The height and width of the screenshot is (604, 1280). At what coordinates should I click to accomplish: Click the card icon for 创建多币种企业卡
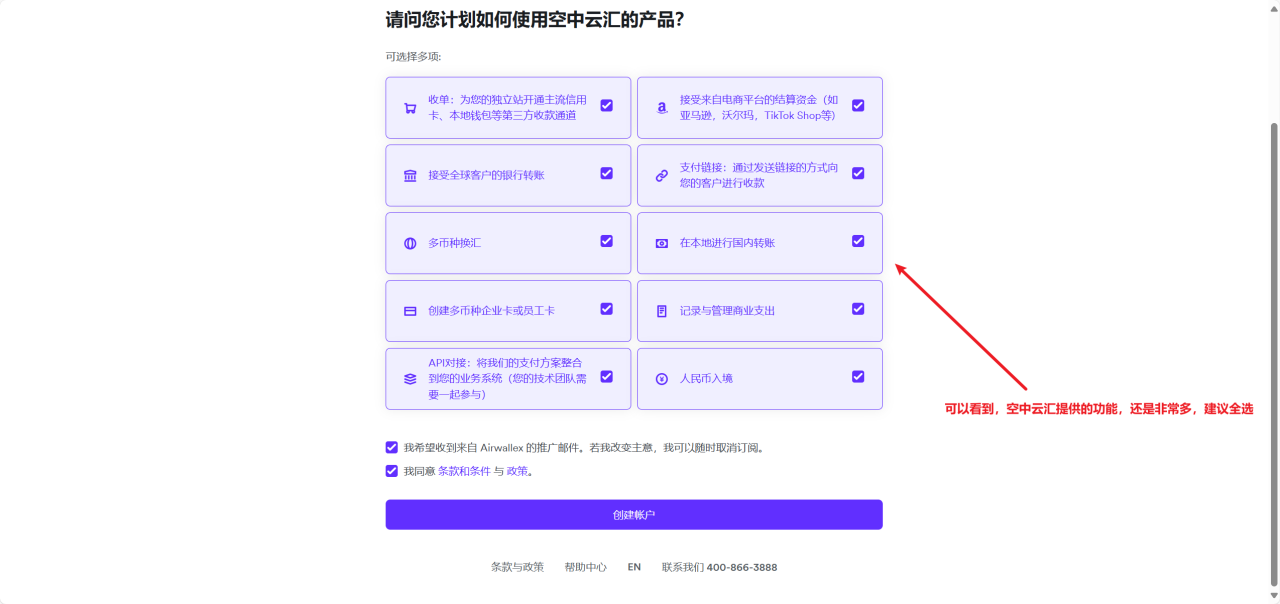point(410,311)
